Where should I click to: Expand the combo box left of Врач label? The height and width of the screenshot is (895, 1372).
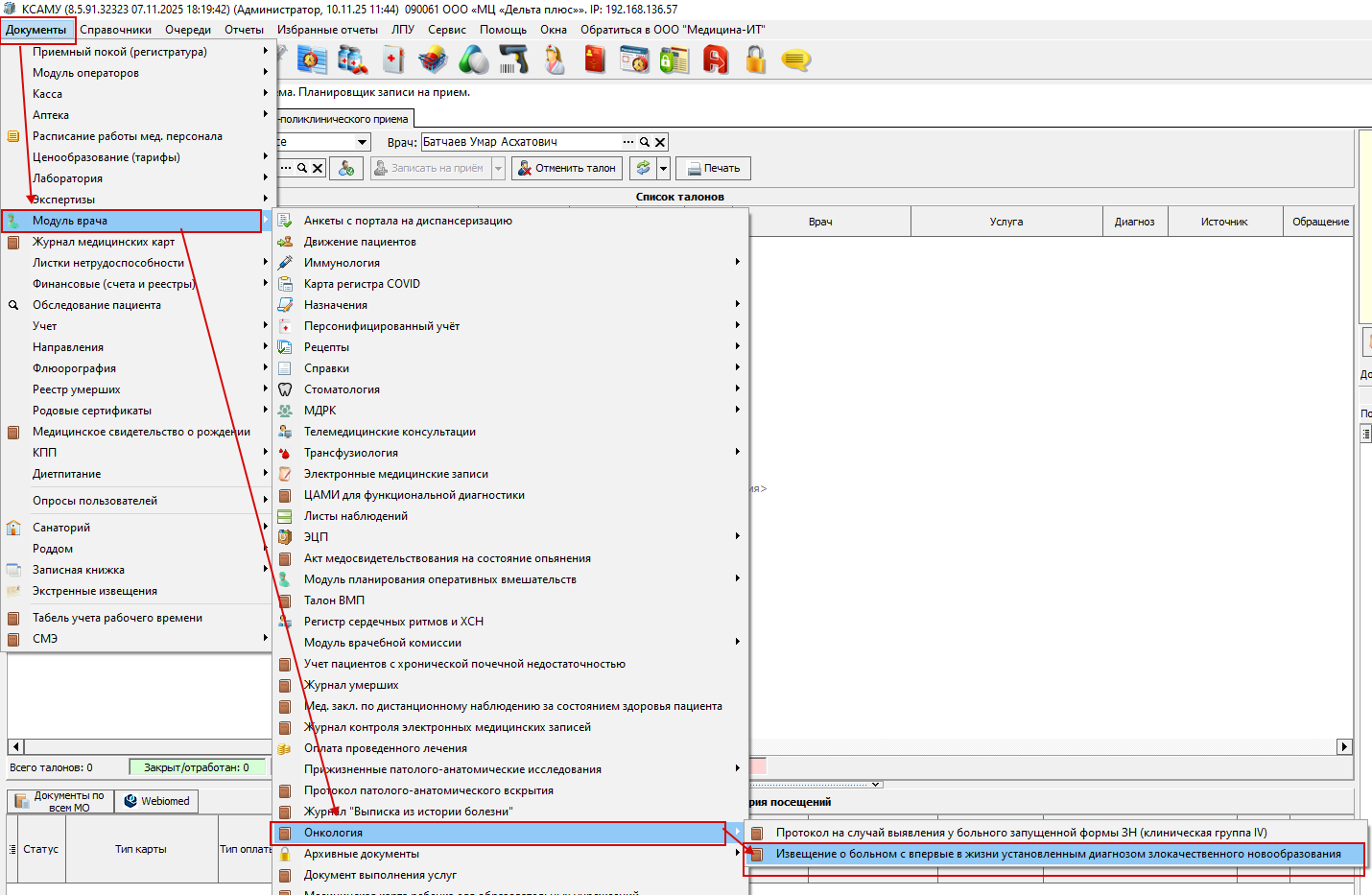pyautogui.click(x=362, y=142)
